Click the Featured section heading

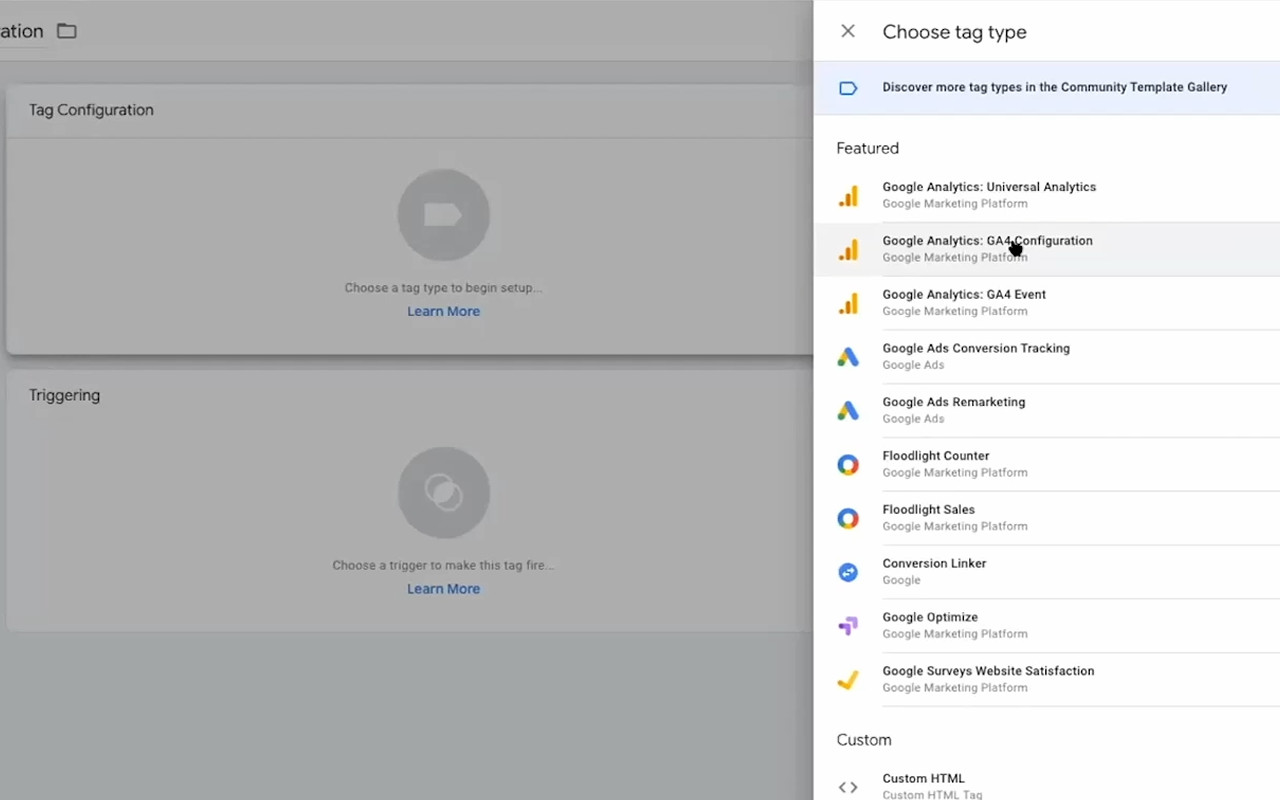tap(868, 148)
